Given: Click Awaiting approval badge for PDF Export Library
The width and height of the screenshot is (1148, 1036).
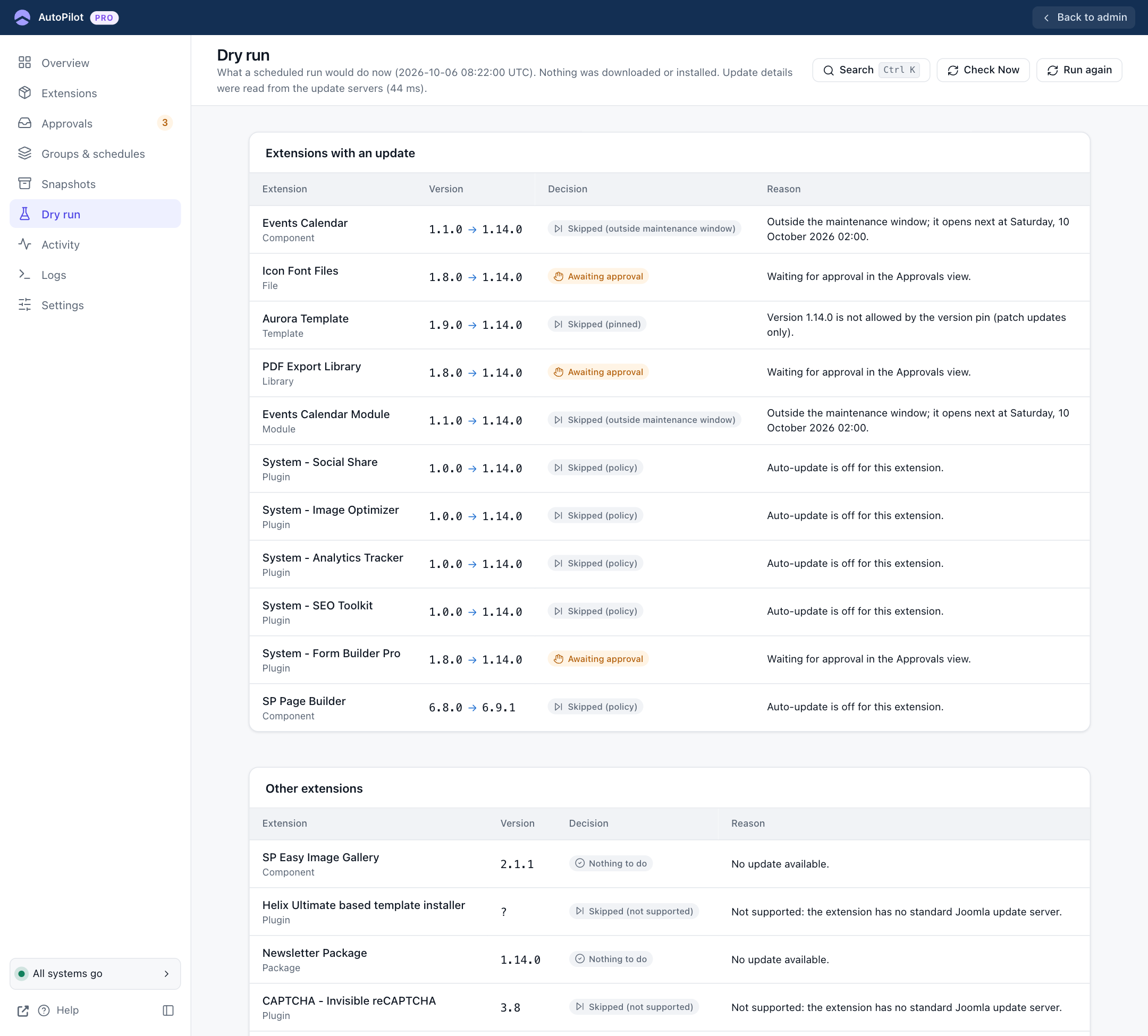Looking at the screenshot, I should (598, 372).
